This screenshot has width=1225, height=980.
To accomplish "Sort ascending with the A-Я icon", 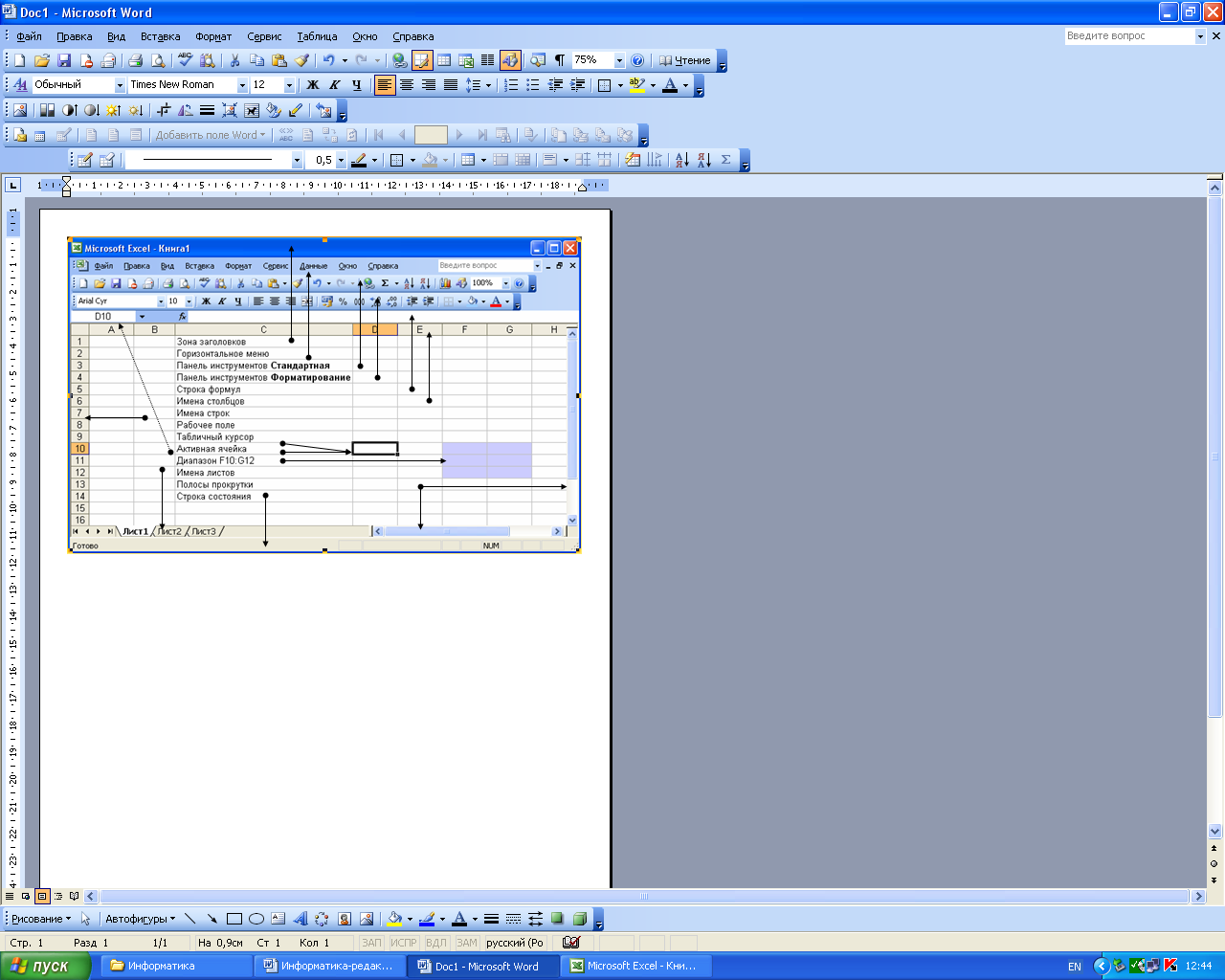I will (681, 160).
